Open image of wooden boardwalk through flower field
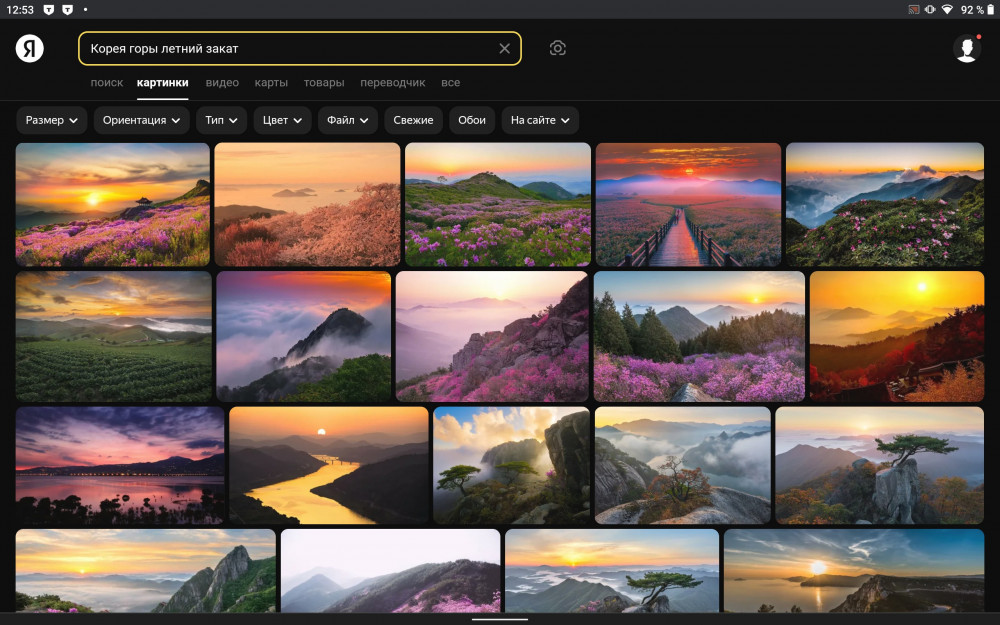Image resolution: width=1000 pixels, height=625 pixels. tap(688, 204)
